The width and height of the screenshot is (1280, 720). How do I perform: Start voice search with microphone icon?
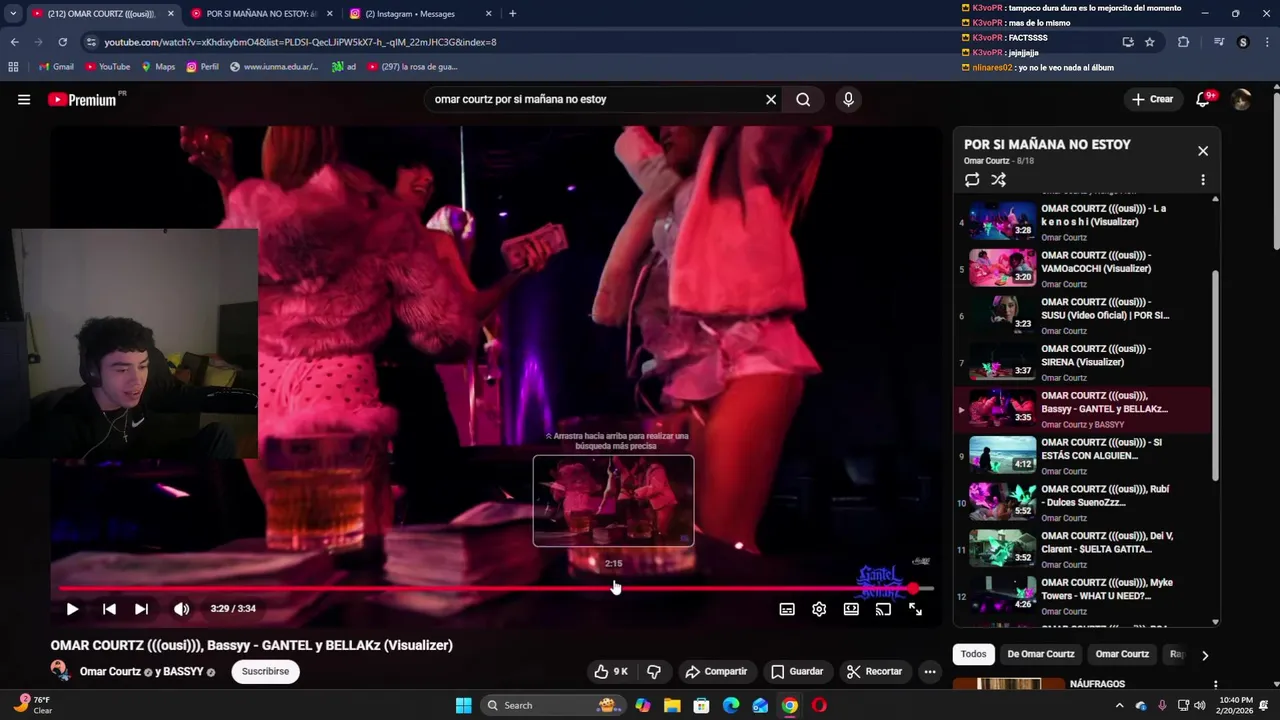(x=848, y=99)
